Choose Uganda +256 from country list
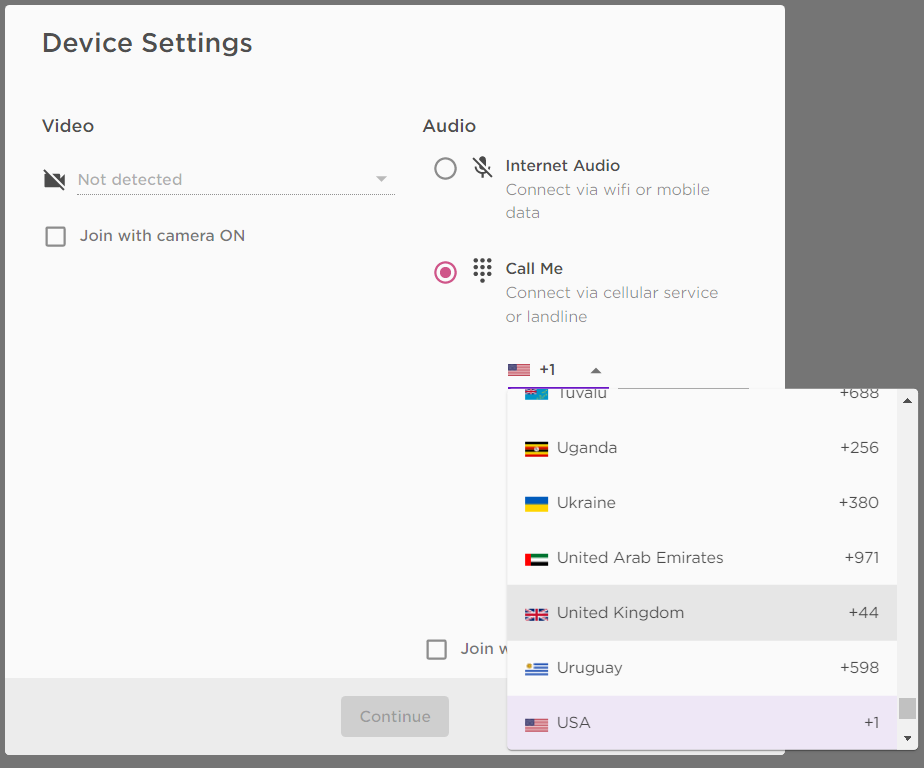This screenshot has width=924, height=768. (701, 448)
